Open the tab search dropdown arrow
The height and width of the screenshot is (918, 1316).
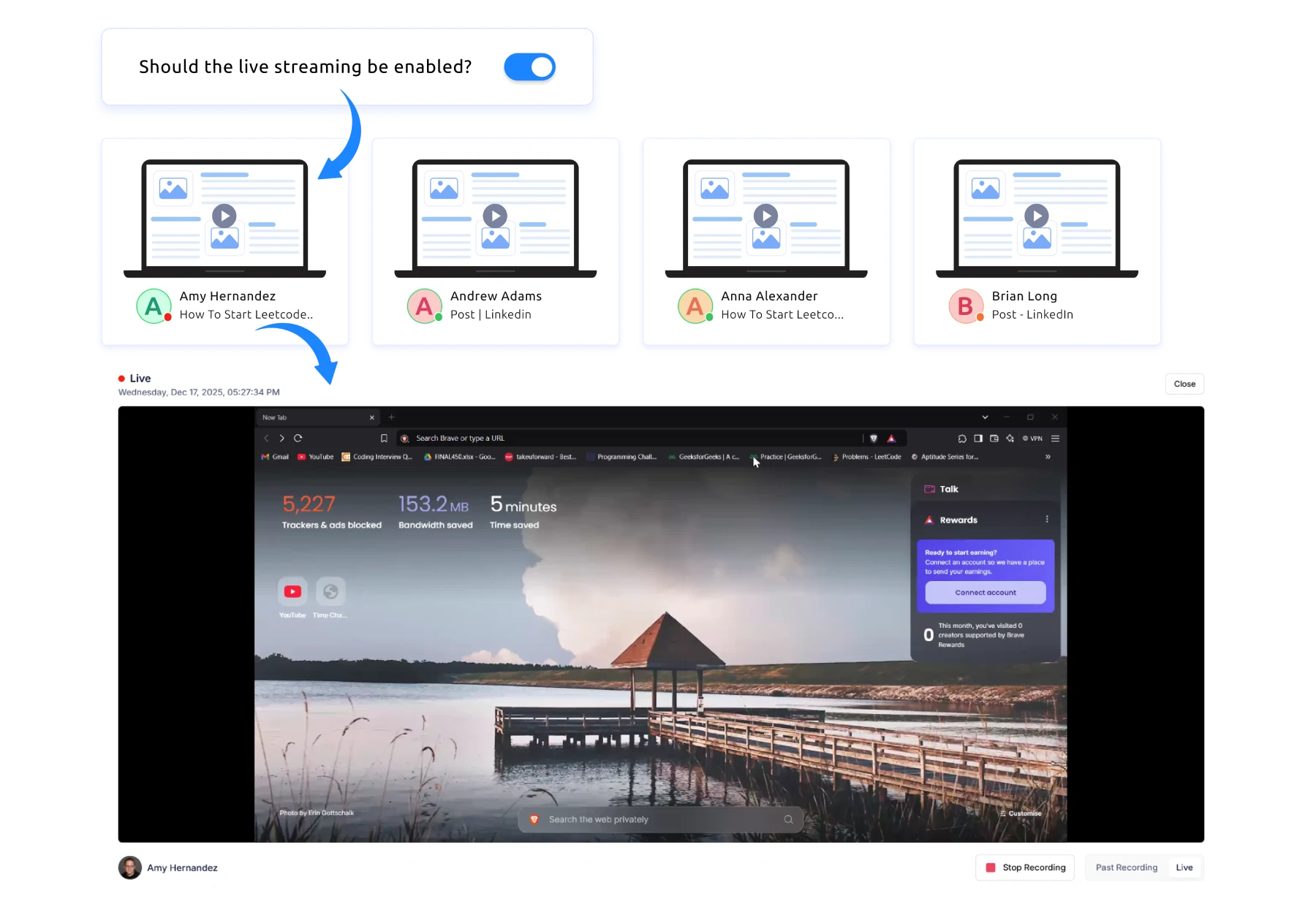click(985, 417)
